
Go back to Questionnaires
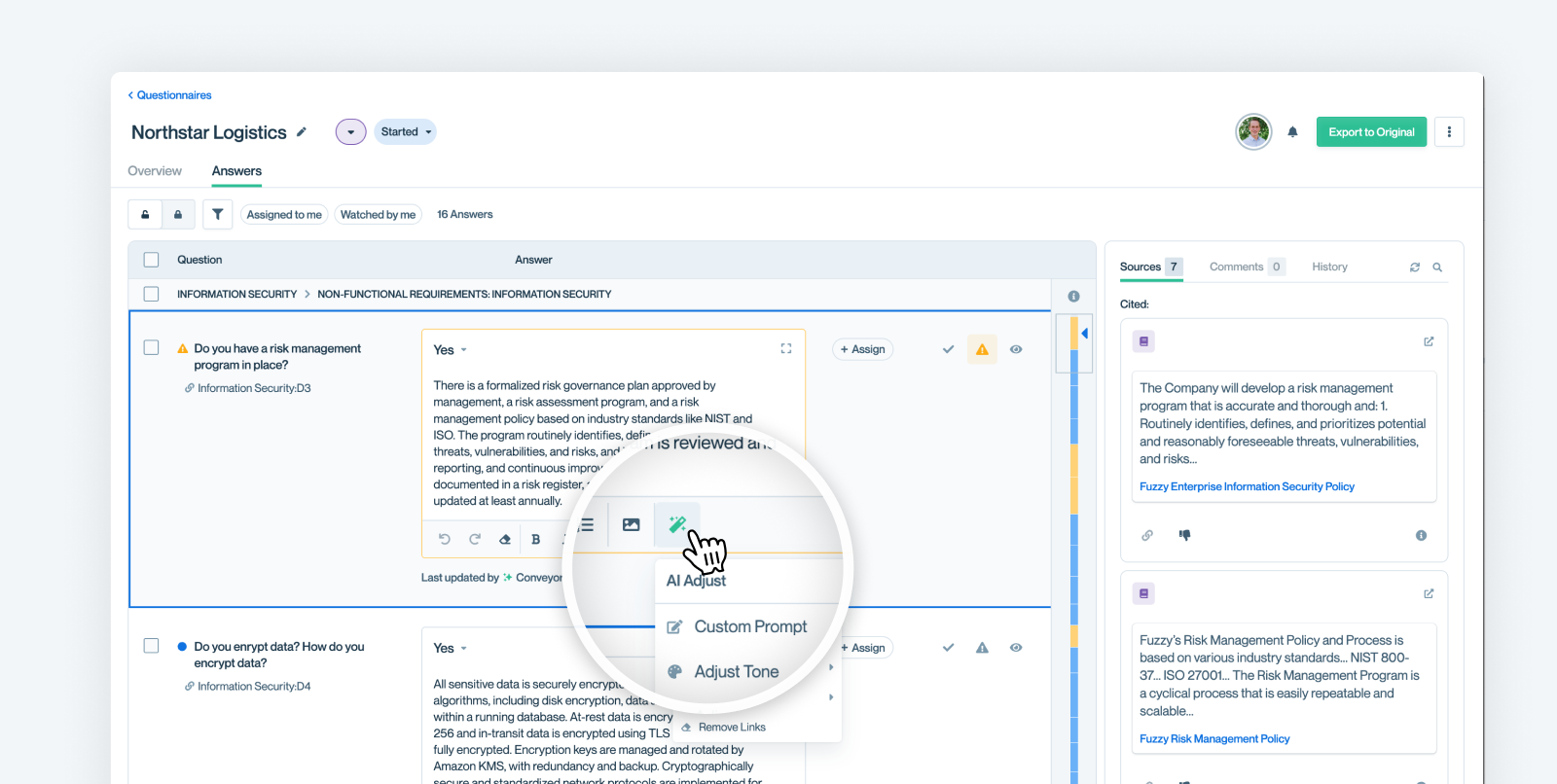[x=169, y=95]
